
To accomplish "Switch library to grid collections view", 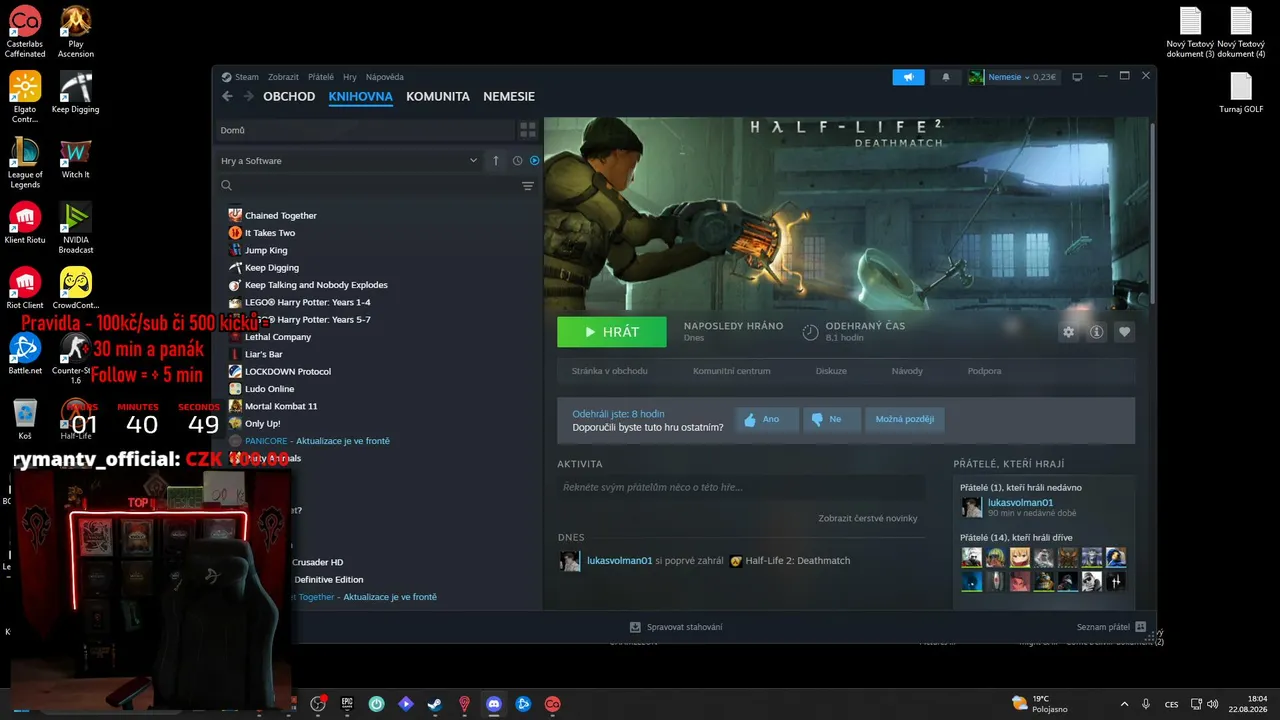I will pyautogui.click(x=528, y=130).
